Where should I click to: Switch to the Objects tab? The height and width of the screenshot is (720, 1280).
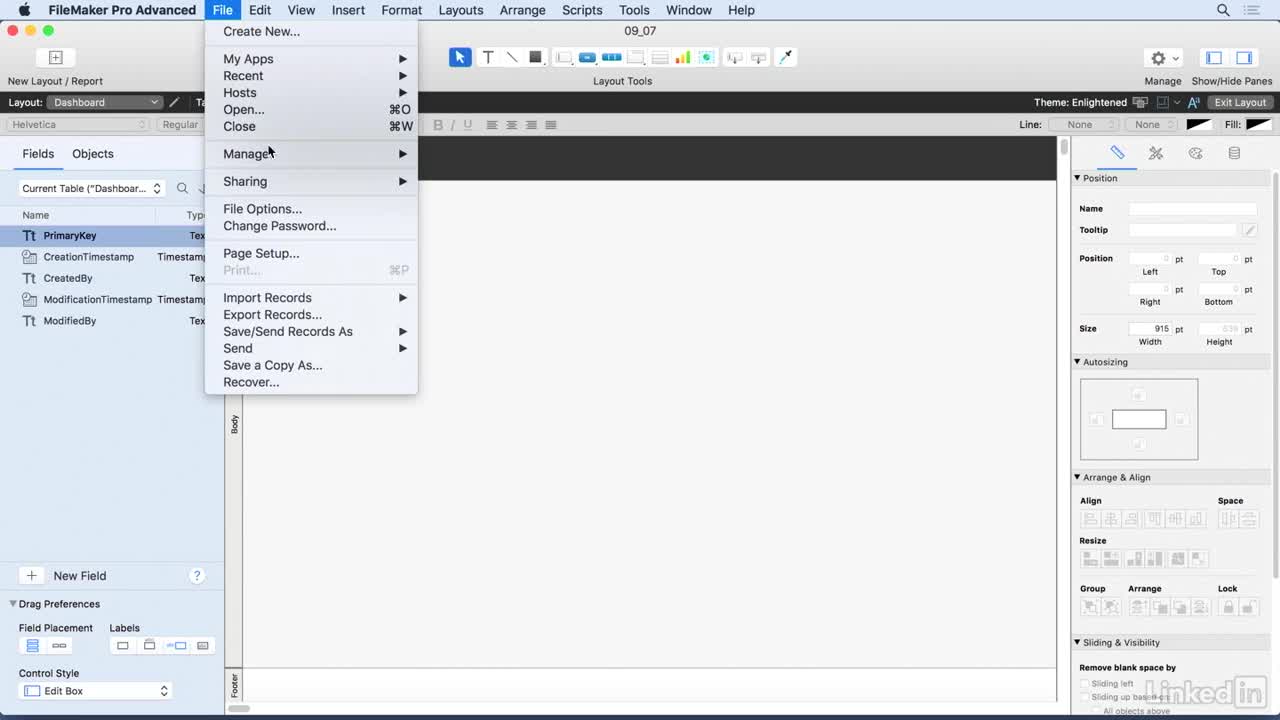93,154
